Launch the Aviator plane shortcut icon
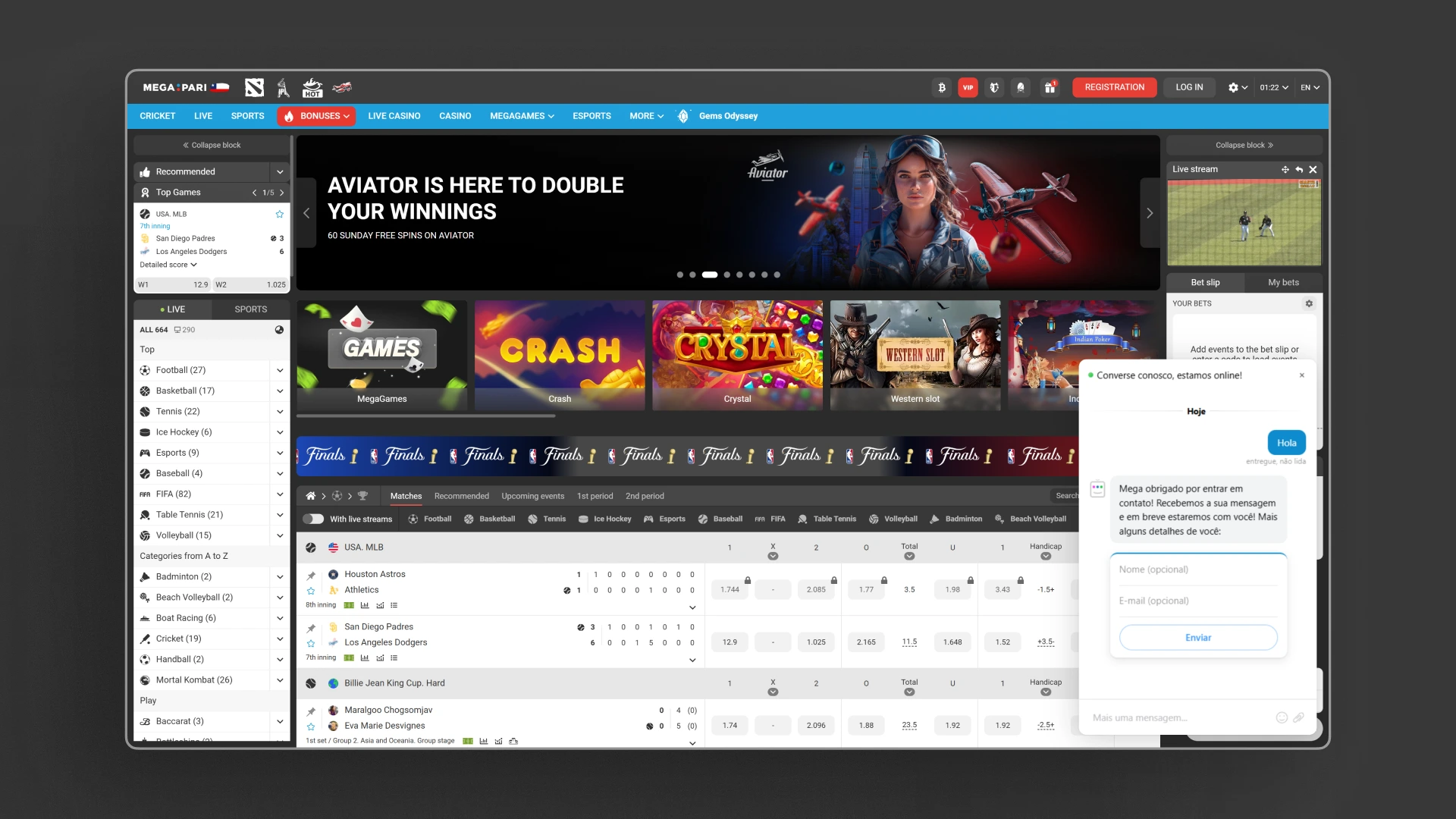This screenshot has width=1456, height=819. point(342,88)
